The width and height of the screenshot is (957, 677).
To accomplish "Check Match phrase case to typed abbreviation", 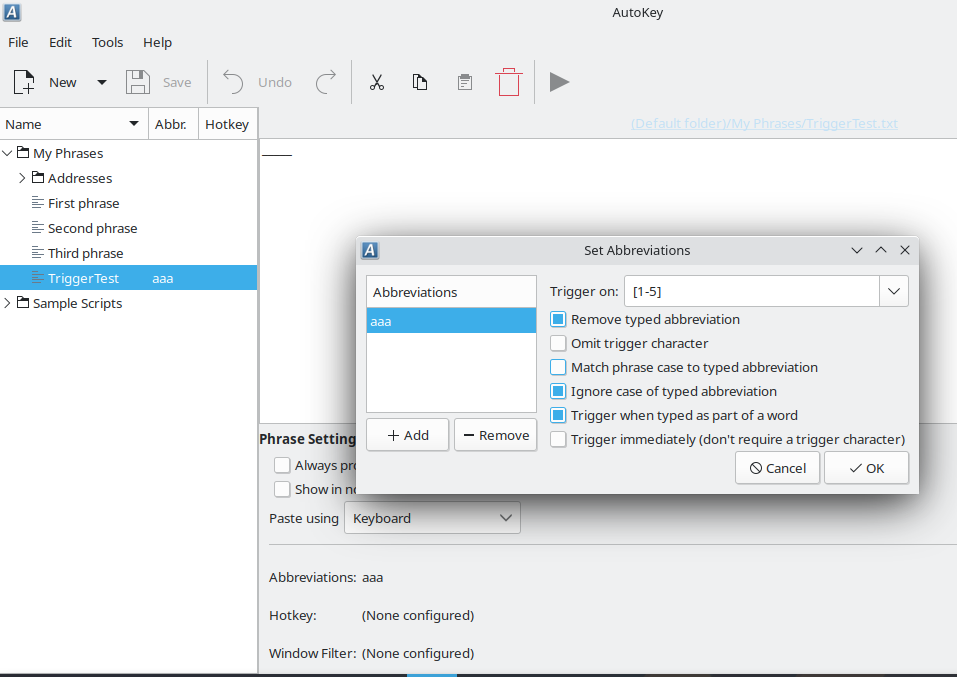I will pos(557,367).
